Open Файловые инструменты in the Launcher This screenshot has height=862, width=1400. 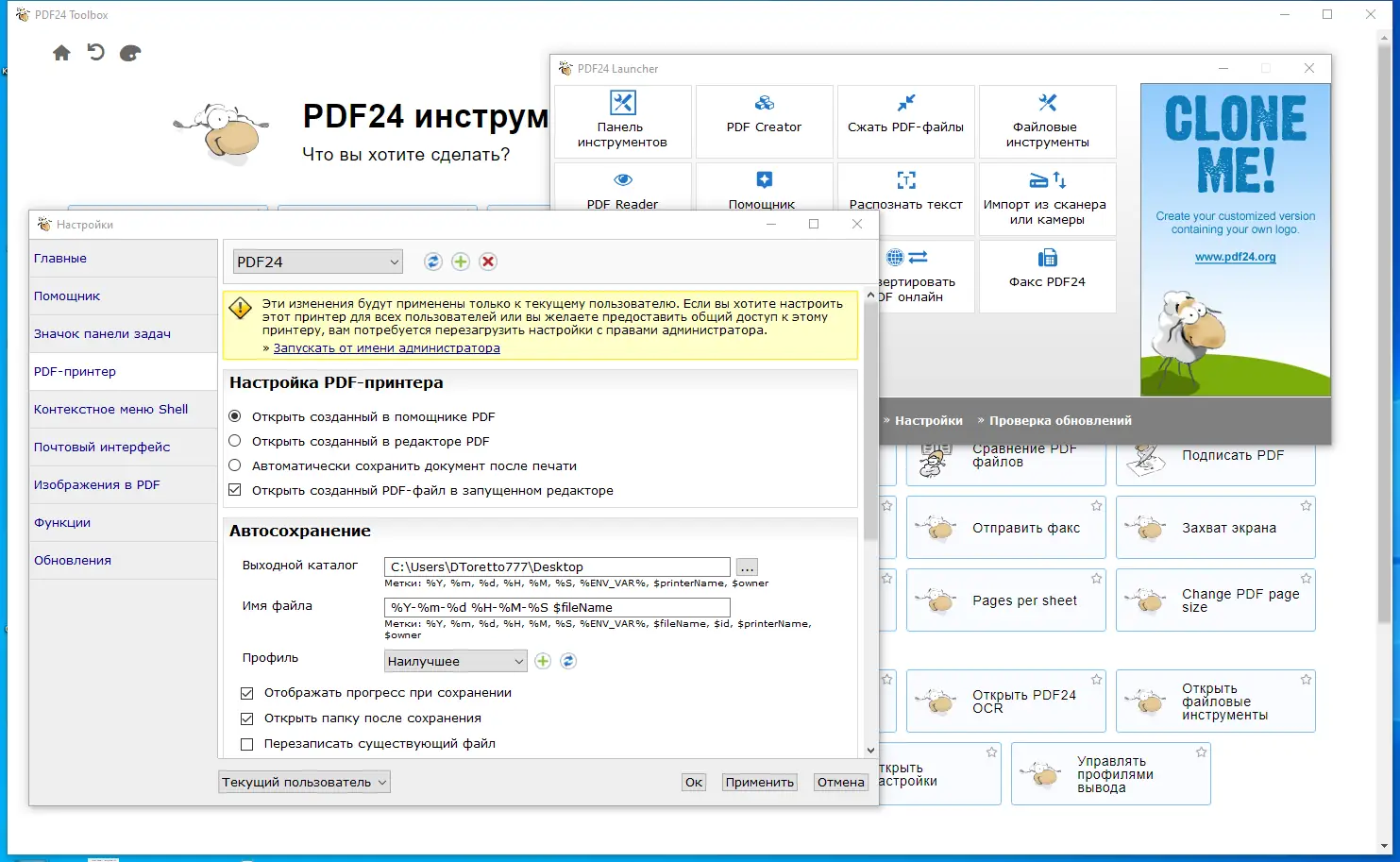tap(1047, 121)
